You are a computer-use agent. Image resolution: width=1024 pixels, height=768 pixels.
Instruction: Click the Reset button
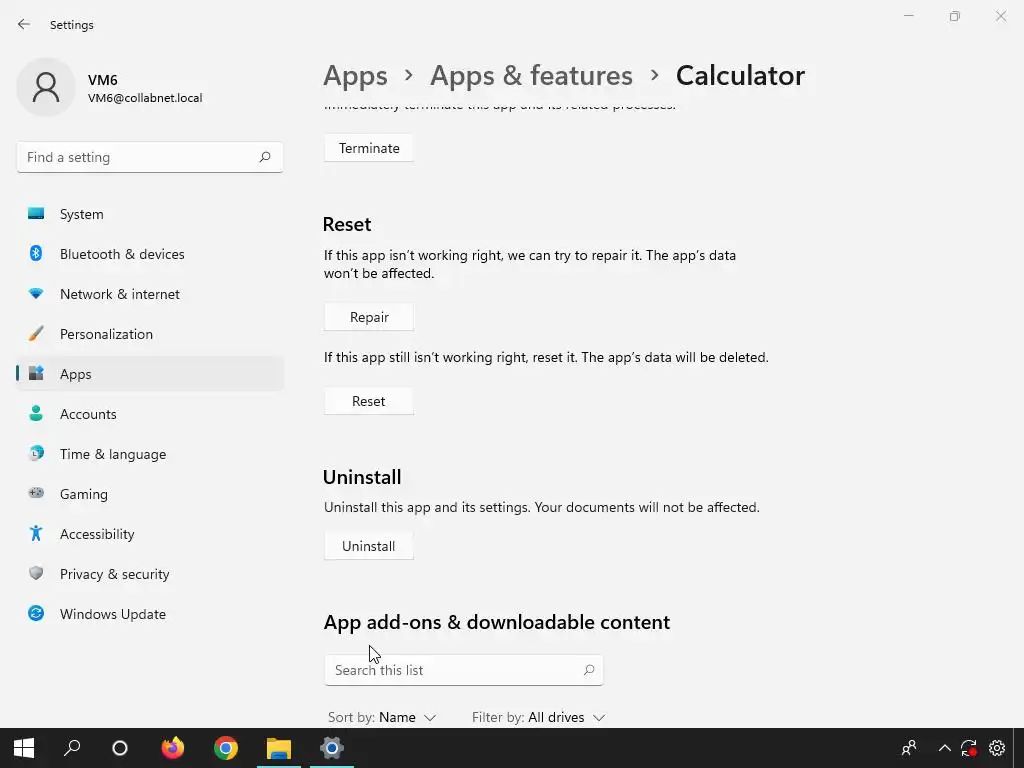click(369, 401)
